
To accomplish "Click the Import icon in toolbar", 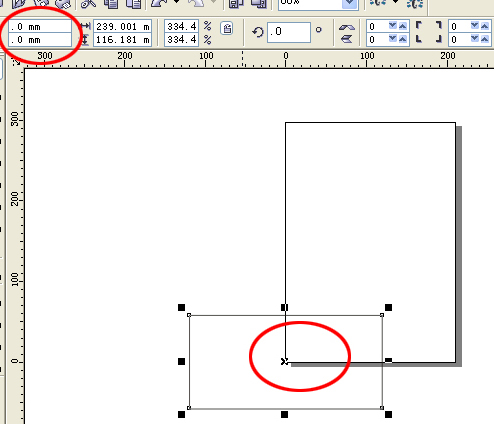I will (x=236, y=3).
